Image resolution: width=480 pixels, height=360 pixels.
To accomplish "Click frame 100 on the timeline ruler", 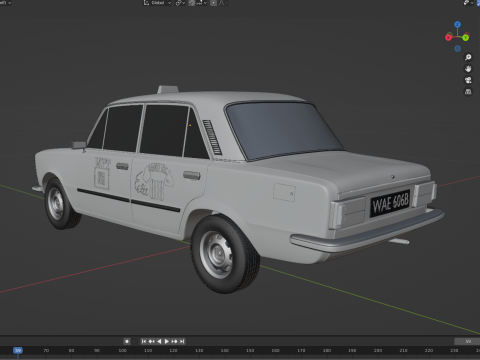I will coord(122,350).
